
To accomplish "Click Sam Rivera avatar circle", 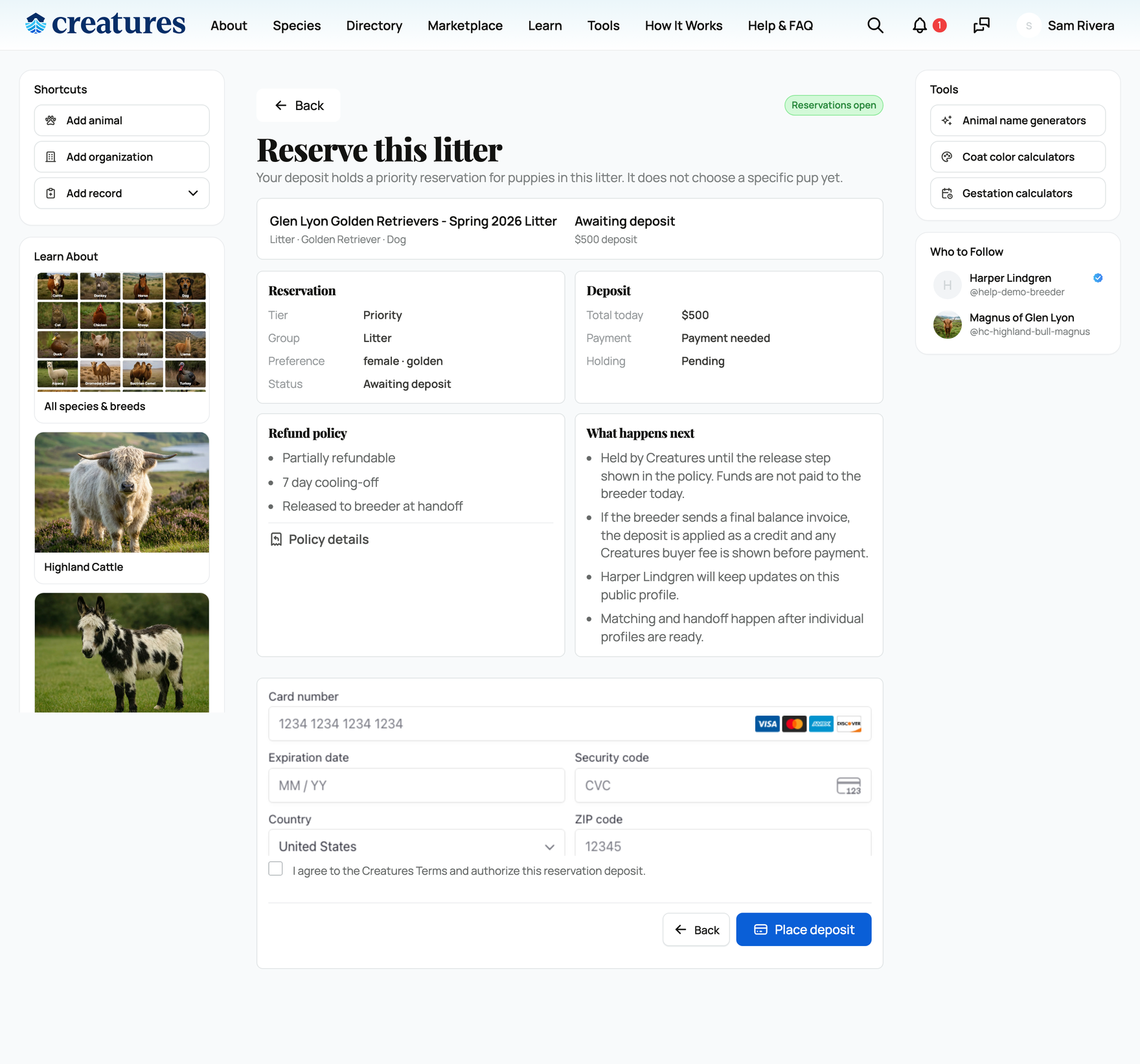I will point(1029,25).
